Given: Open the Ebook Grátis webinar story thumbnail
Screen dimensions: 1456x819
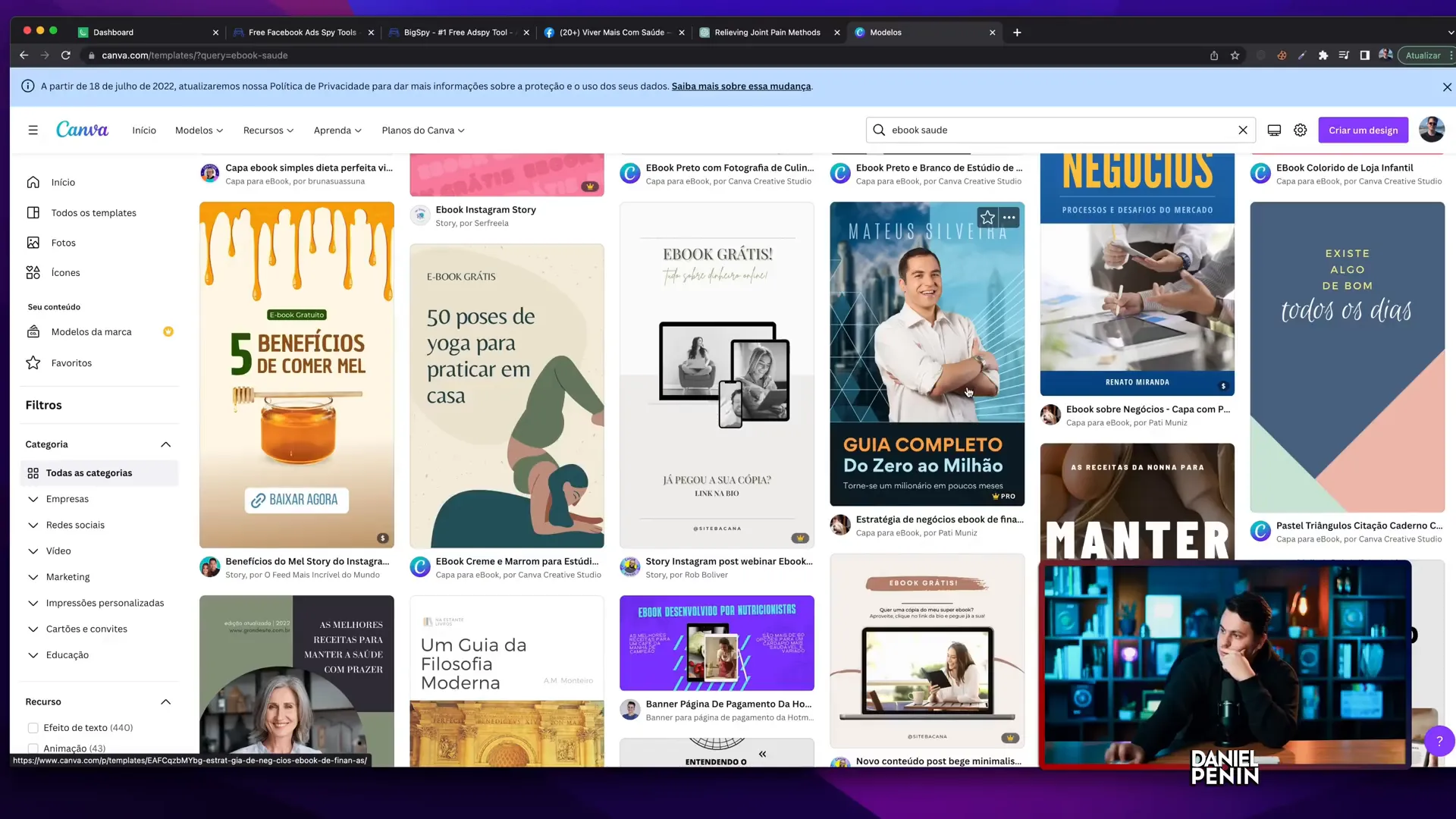Looking at the screenshot, I should pyautogui.click(x=717, y=375).
